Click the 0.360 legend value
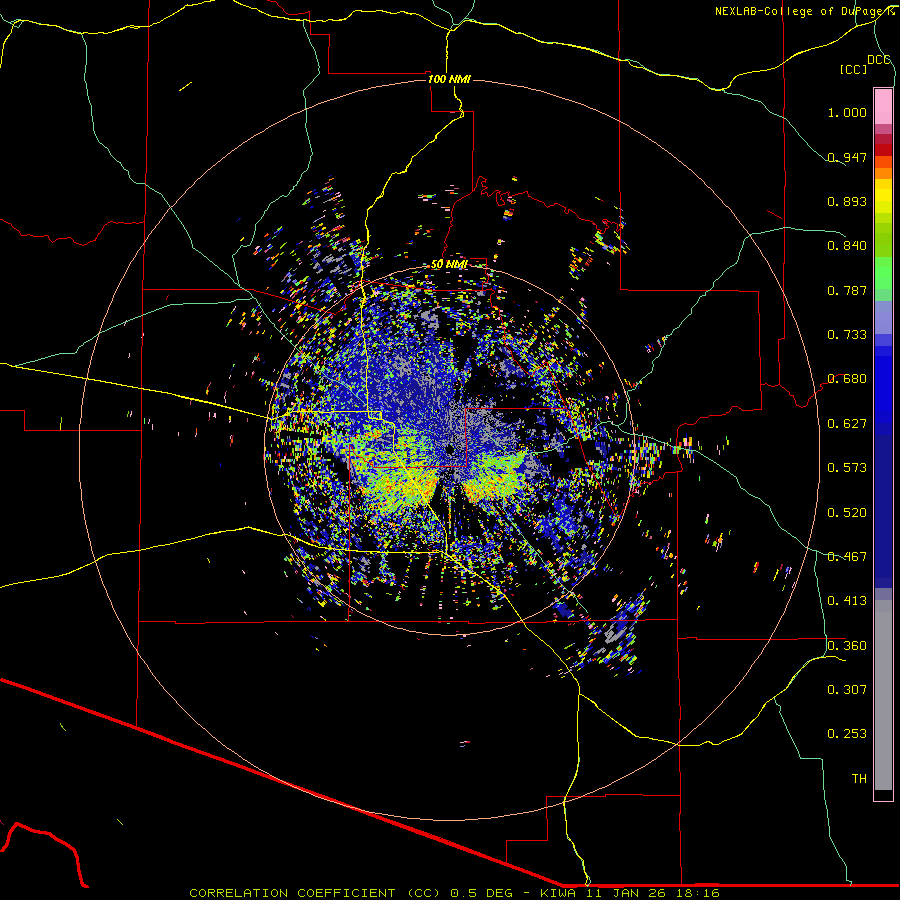This screenshot has width=900, height=900. click(847, 646)
